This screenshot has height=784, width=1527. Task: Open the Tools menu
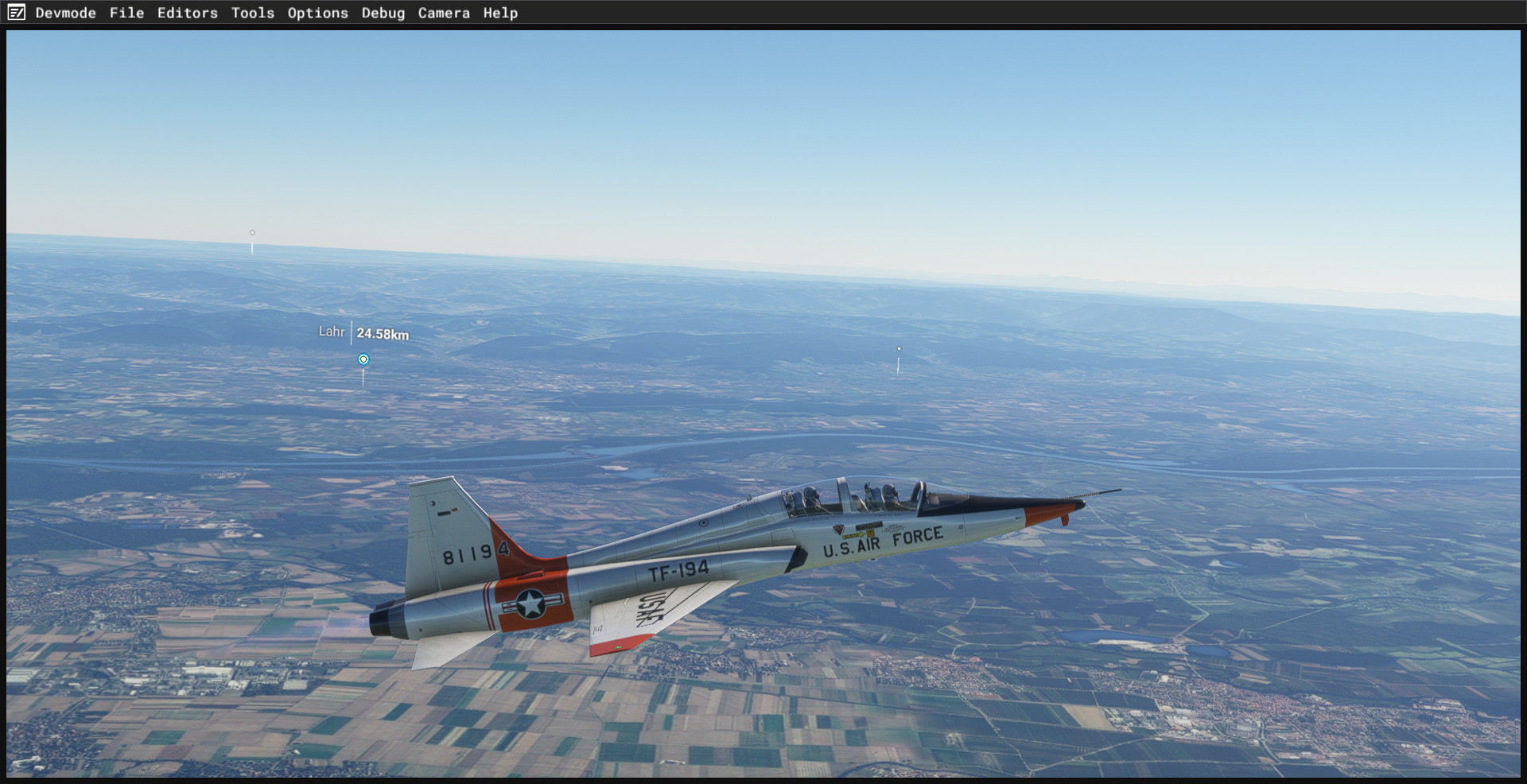[253, 13]
